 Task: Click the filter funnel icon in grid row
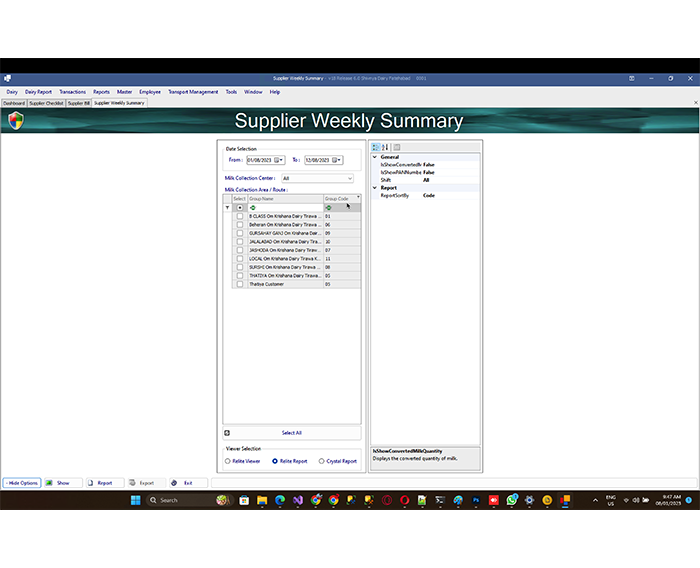(227, 207)
